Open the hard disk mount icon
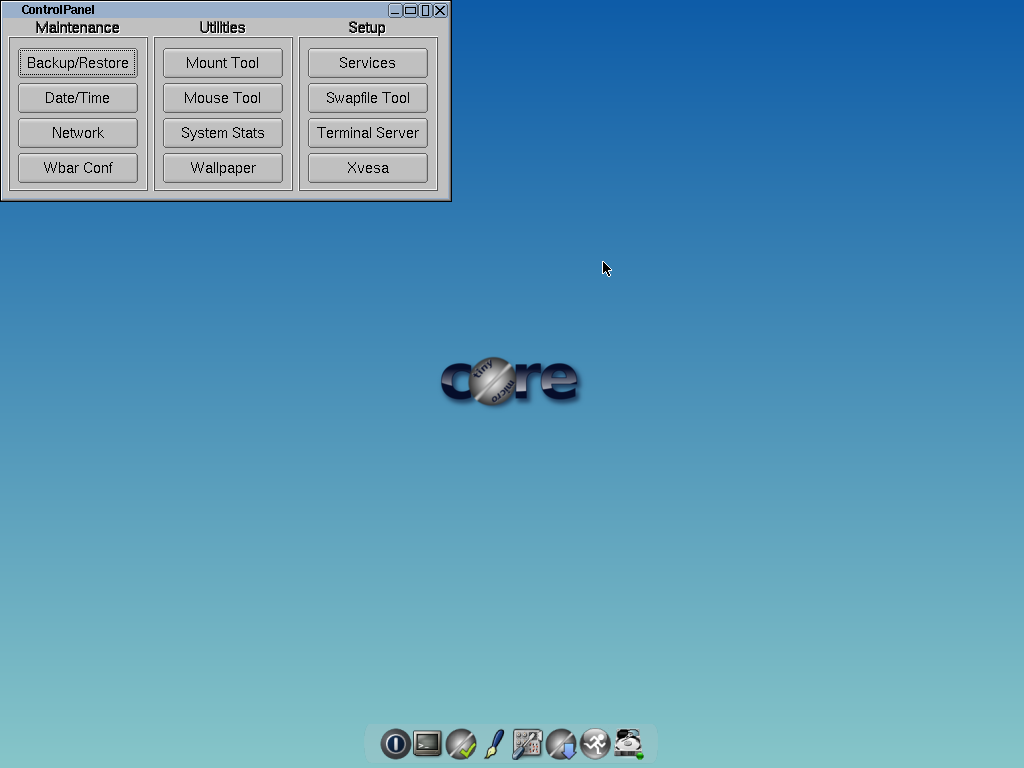1024x768 pixels. (628, 744)
